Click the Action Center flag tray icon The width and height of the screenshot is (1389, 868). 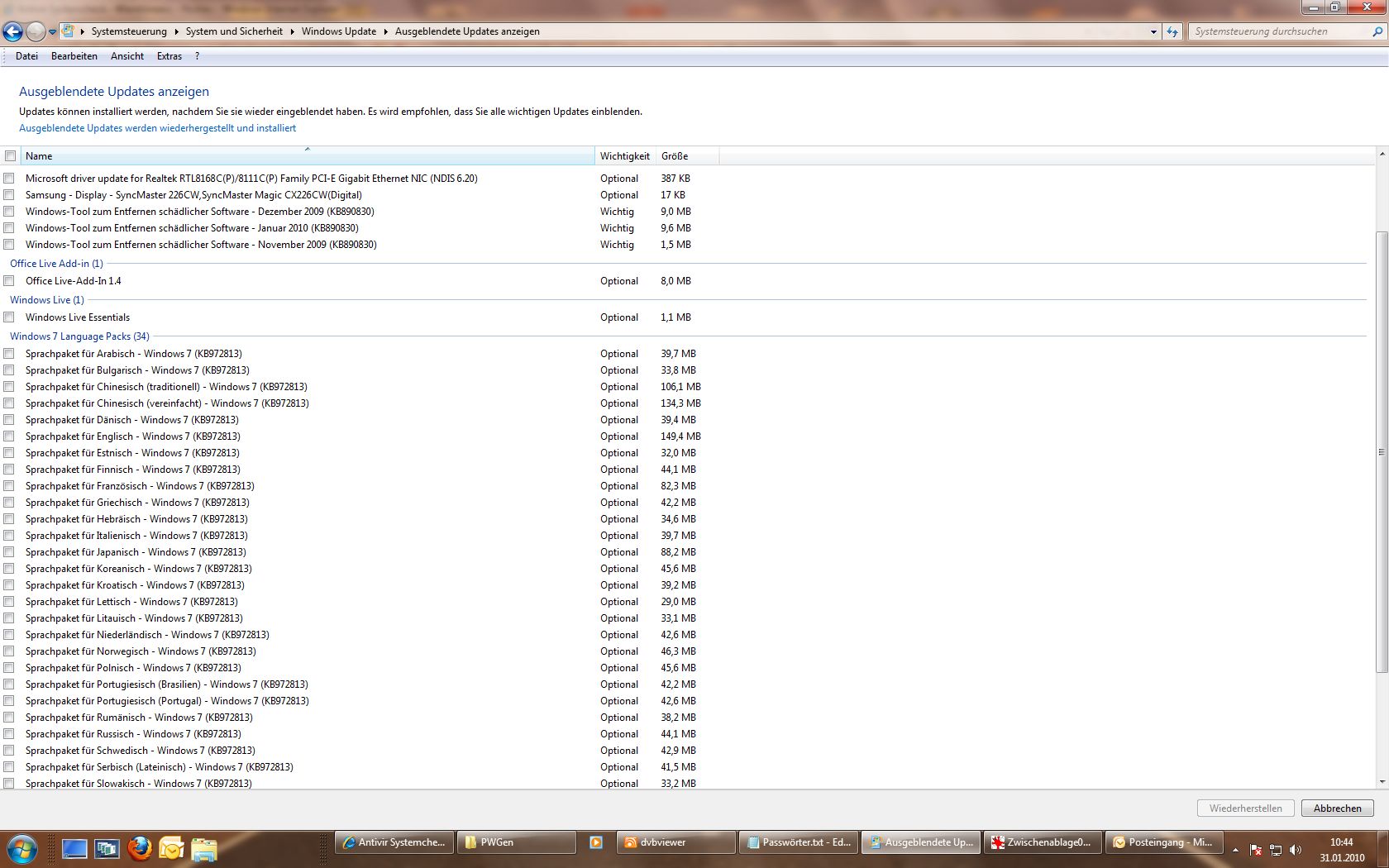(1256, 850)
